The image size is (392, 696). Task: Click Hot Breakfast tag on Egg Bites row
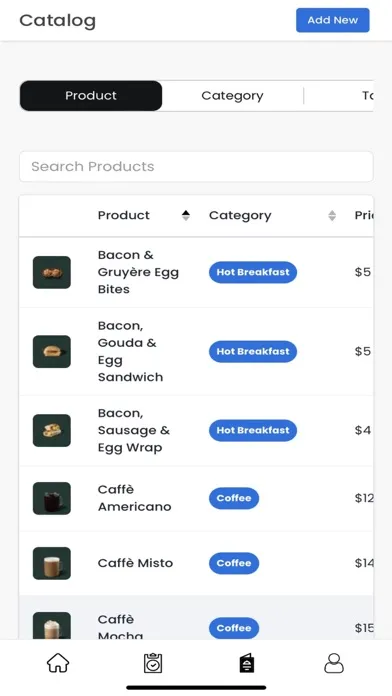[253, 272]
